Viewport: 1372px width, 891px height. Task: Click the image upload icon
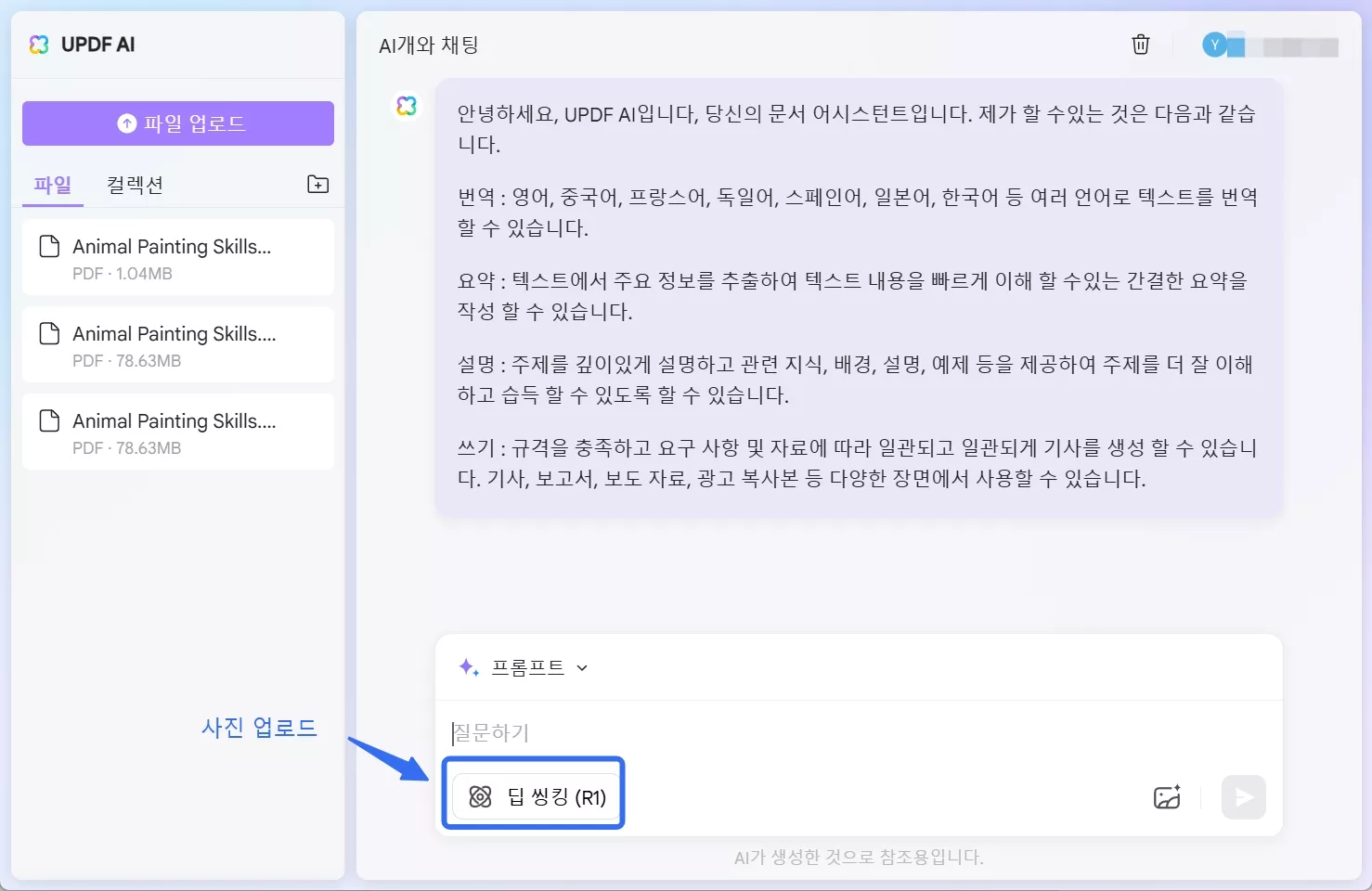point(1167,797)
